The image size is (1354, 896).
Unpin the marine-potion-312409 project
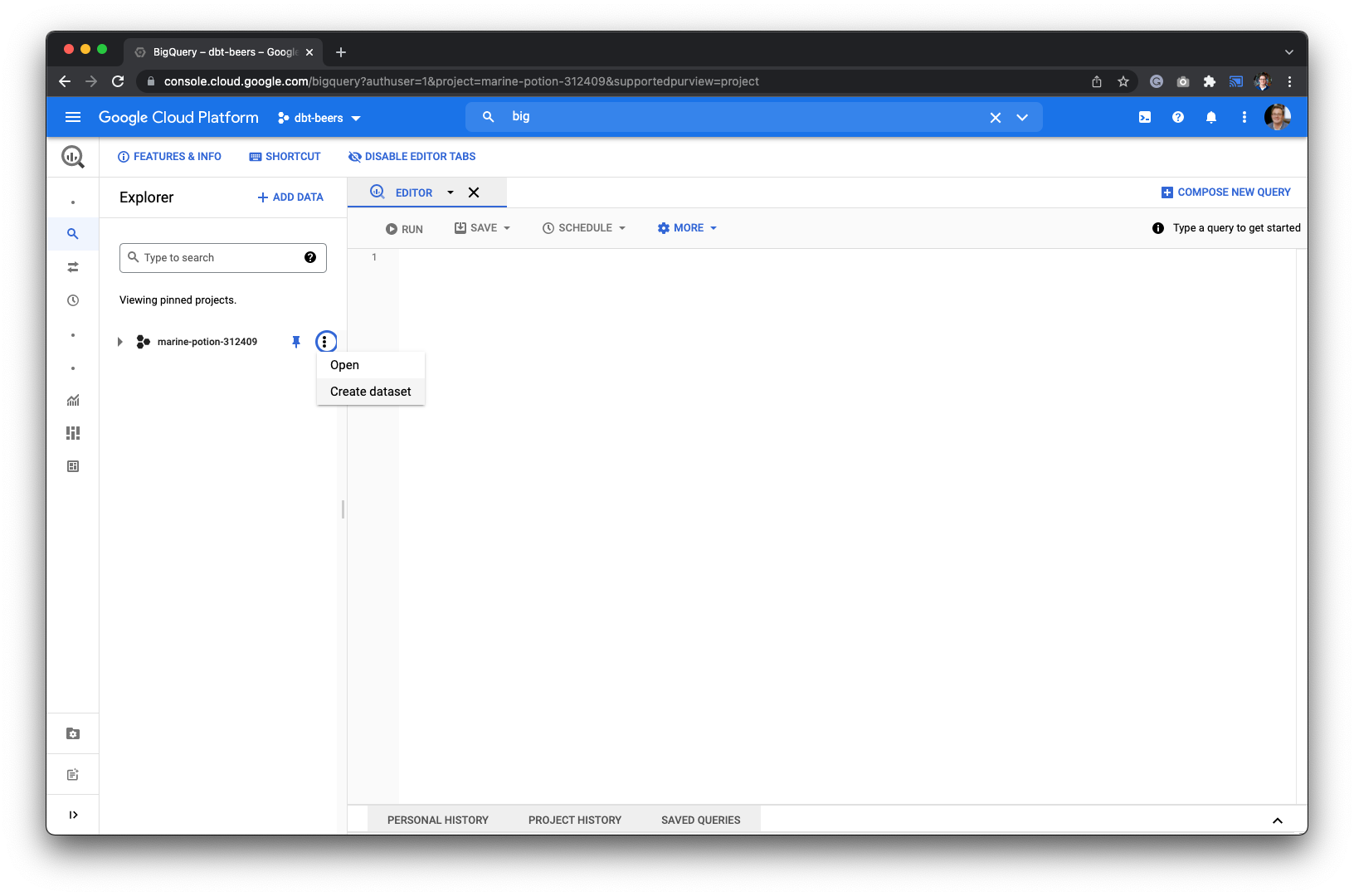[x=296, y=342]
